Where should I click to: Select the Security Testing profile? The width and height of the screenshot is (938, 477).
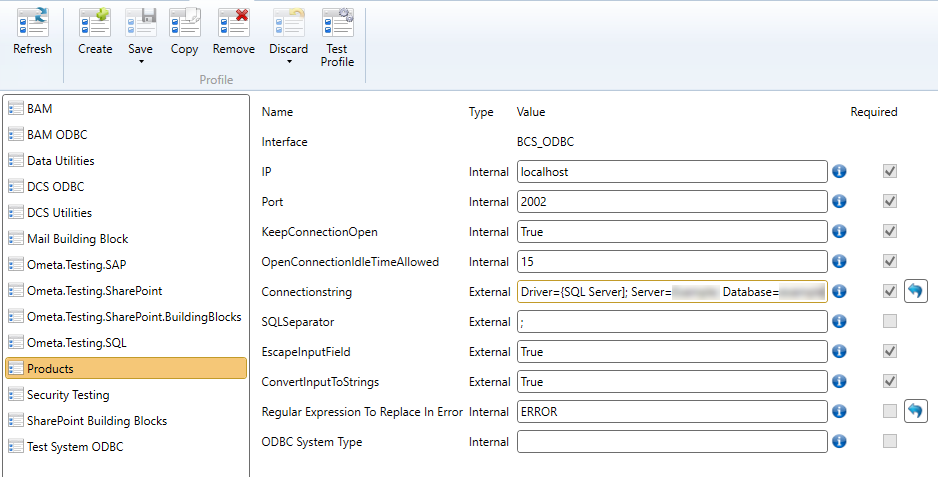click(x=68, y=395)
